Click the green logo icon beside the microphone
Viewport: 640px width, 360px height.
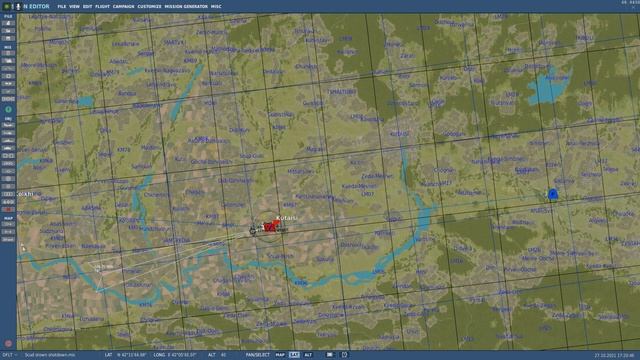[7, 7]
